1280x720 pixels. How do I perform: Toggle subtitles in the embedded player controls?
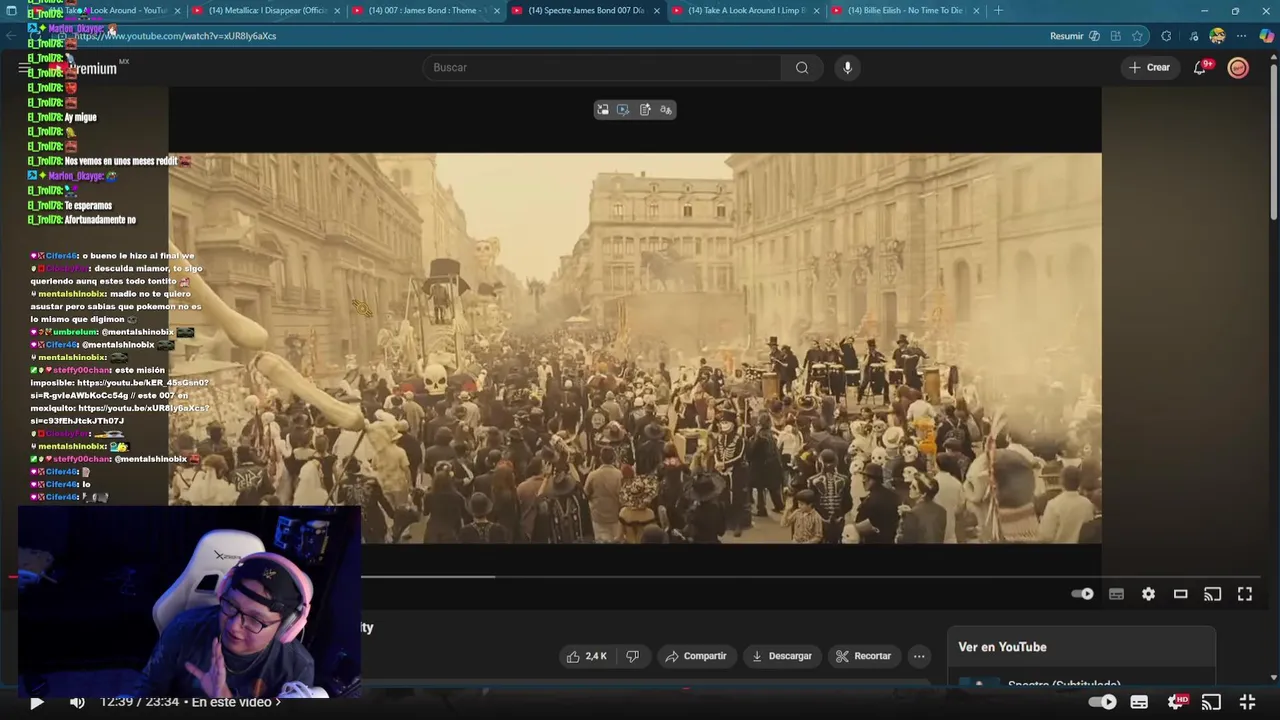click(1116, 594)
